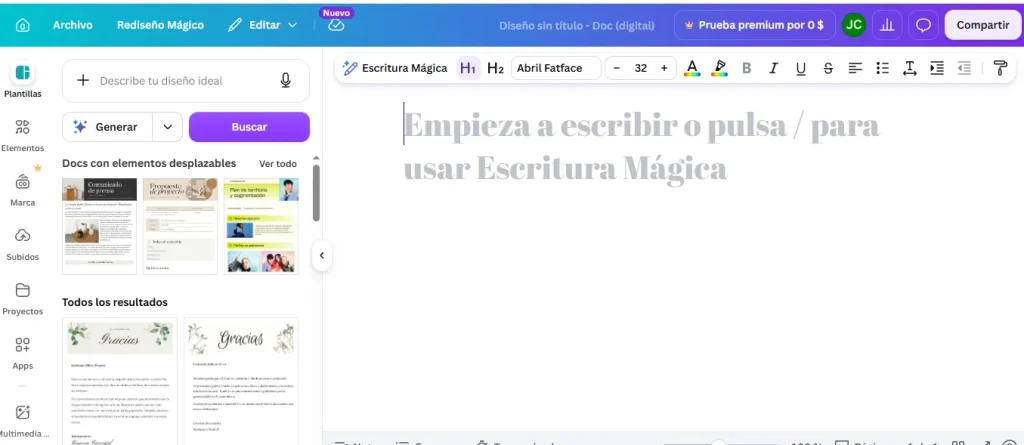1024x445 pixels.
Task: Open the Marca sidebar tab
Action: pyautogui.click(x=22, y=190)
